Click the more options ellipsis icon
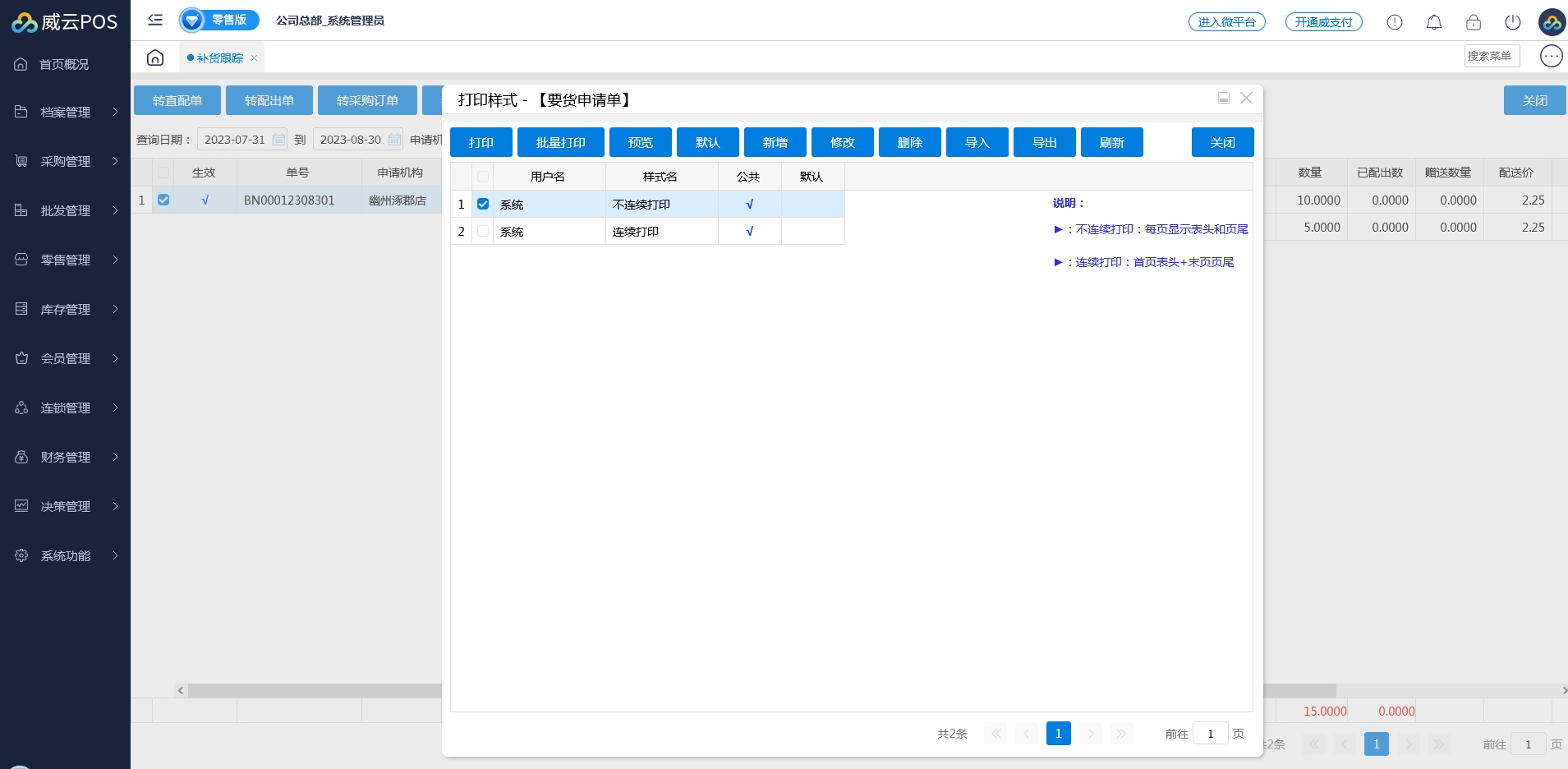This screenshot has width=1568, height=769. click(1551, 56)
